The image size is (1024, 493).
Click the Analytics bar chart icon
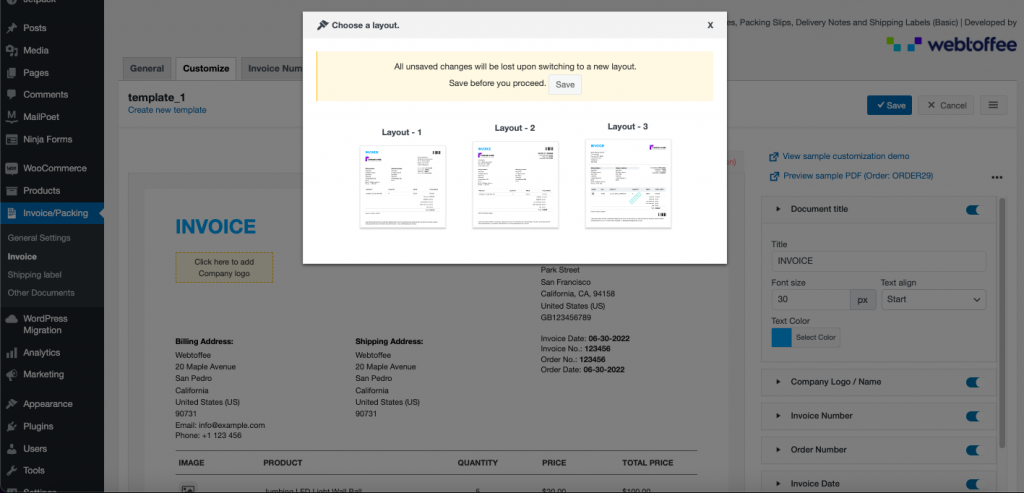[11, 353]
